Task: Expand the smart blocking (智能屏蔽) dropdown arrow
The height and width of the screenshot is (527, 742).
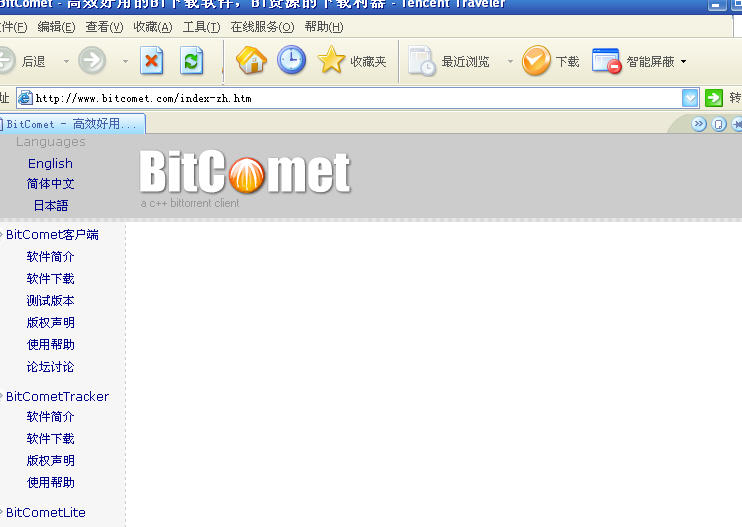Action: click(x=683, y=61)
